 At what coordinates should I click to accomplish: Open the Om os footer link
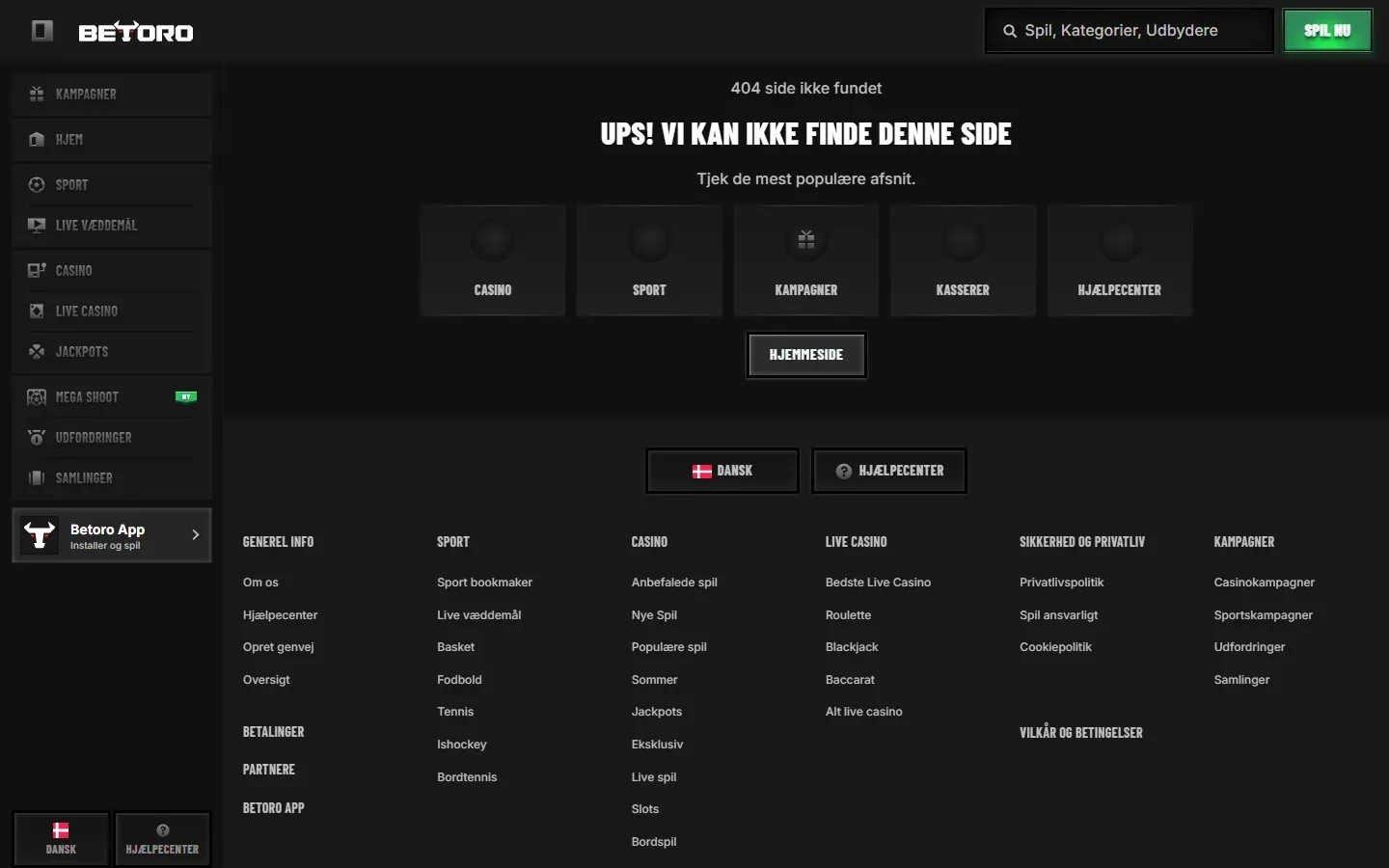(x=260, y=583)
